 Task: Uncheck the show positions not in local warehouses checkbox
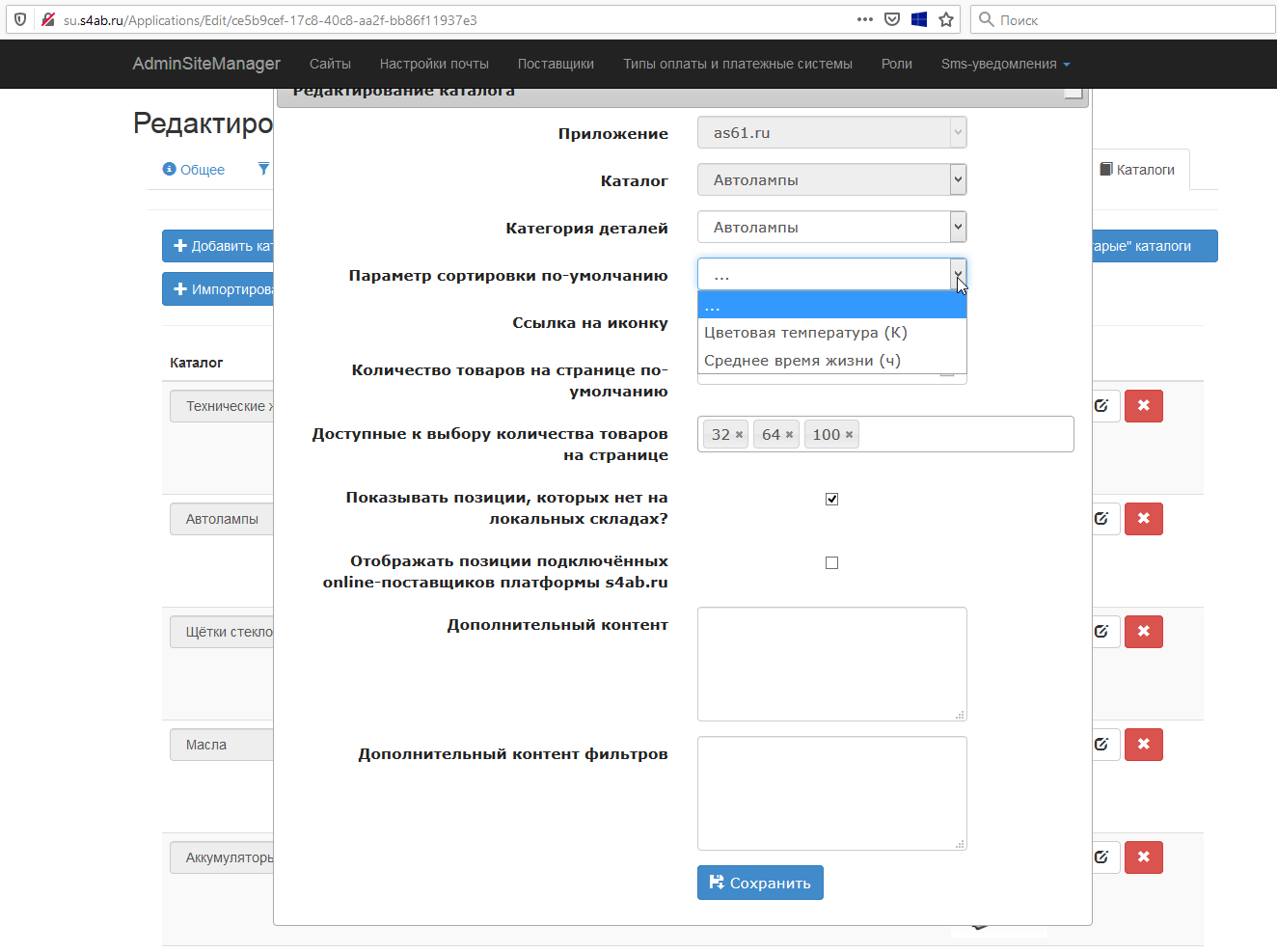point(831,499)
